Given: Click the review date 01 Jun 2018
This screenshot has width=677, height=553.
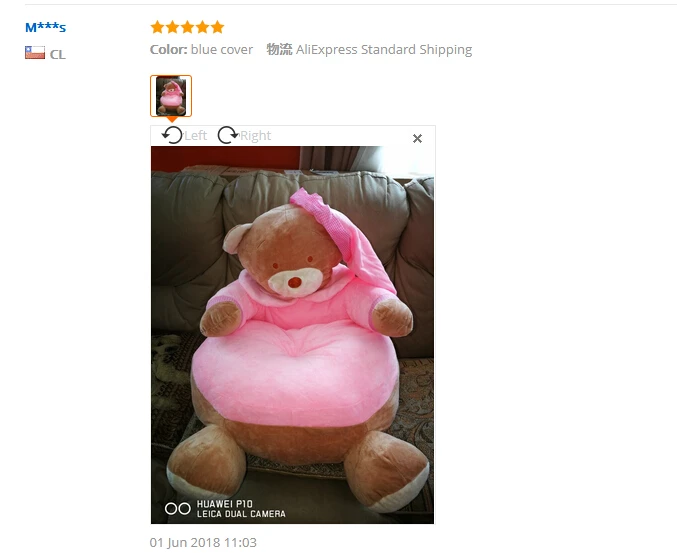Looking at the screenshot, I should pos(203,542).
